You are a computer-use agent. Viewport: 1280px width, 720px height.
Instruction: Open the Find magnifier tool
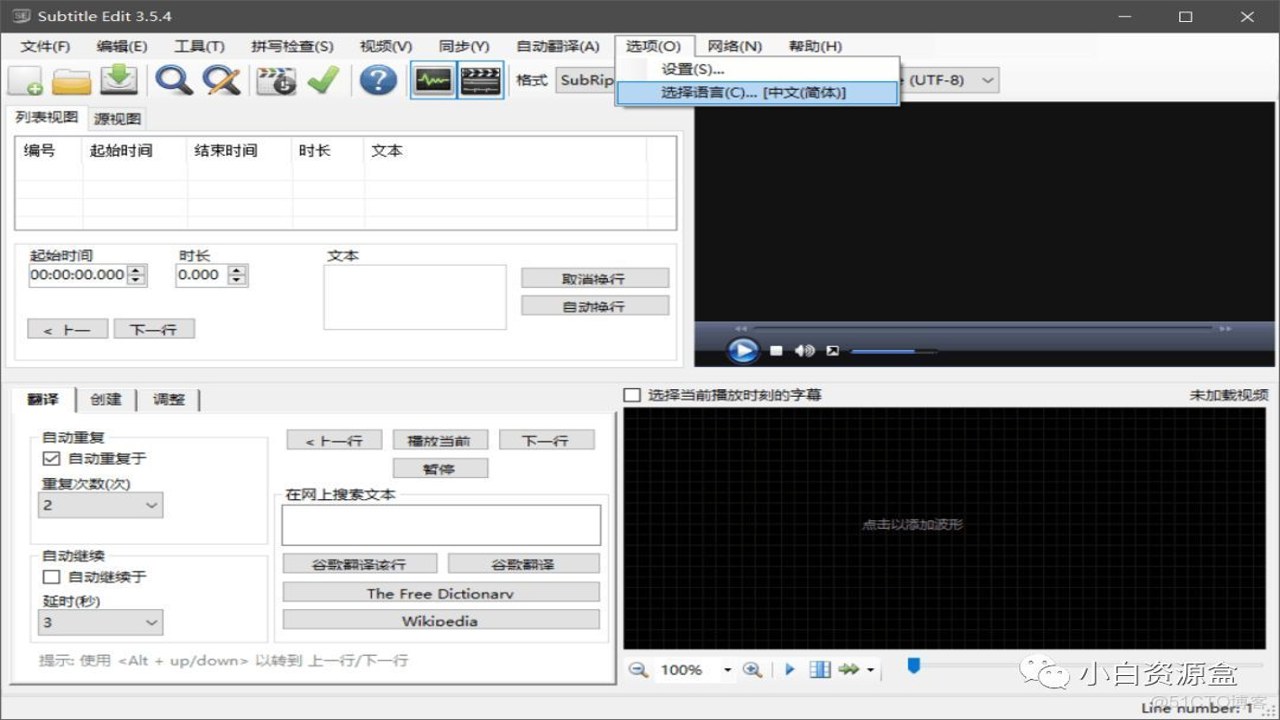click(174, 80)
